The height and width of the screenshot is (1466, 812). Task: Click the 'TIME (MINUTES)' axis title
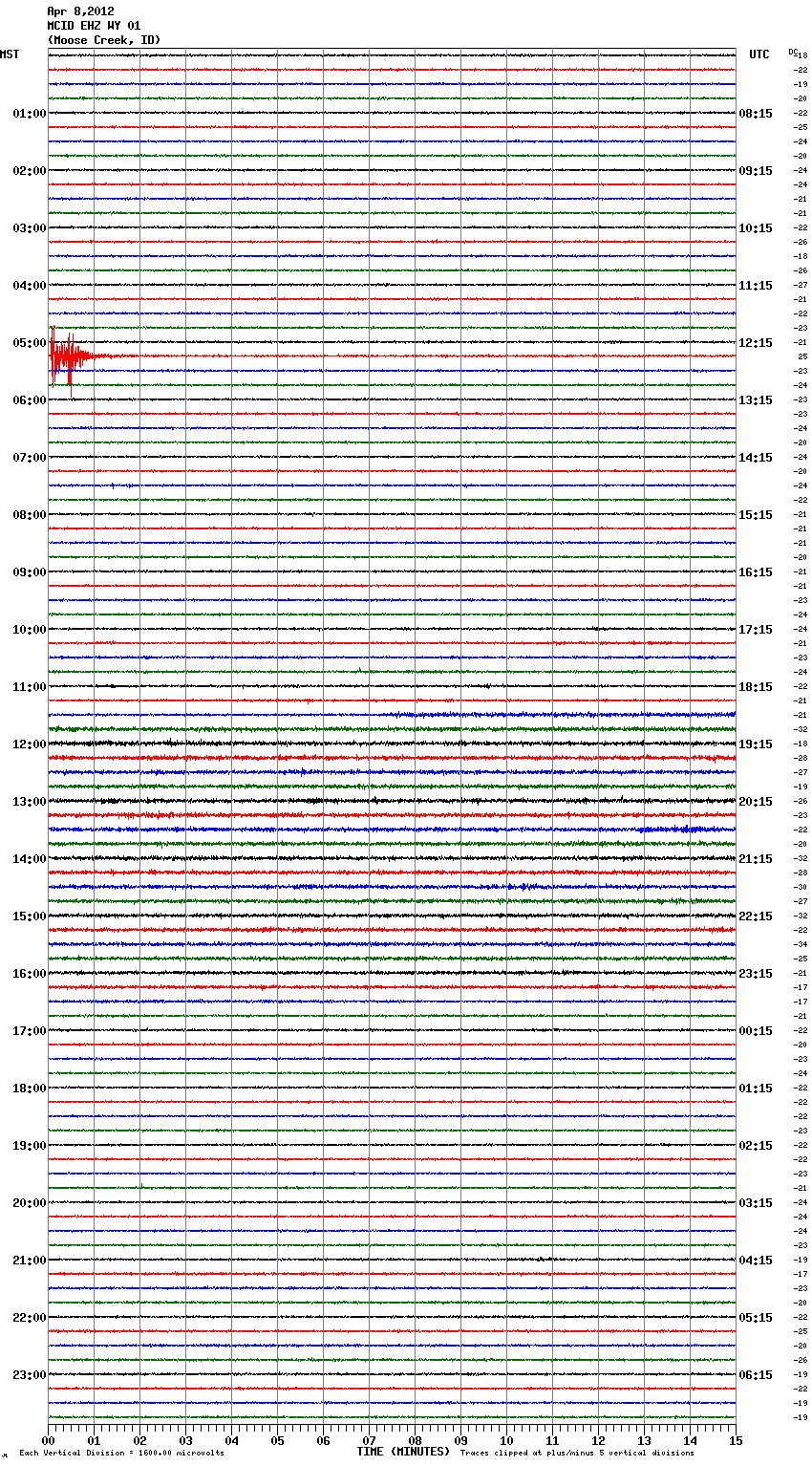click(x=403, y=1452)
